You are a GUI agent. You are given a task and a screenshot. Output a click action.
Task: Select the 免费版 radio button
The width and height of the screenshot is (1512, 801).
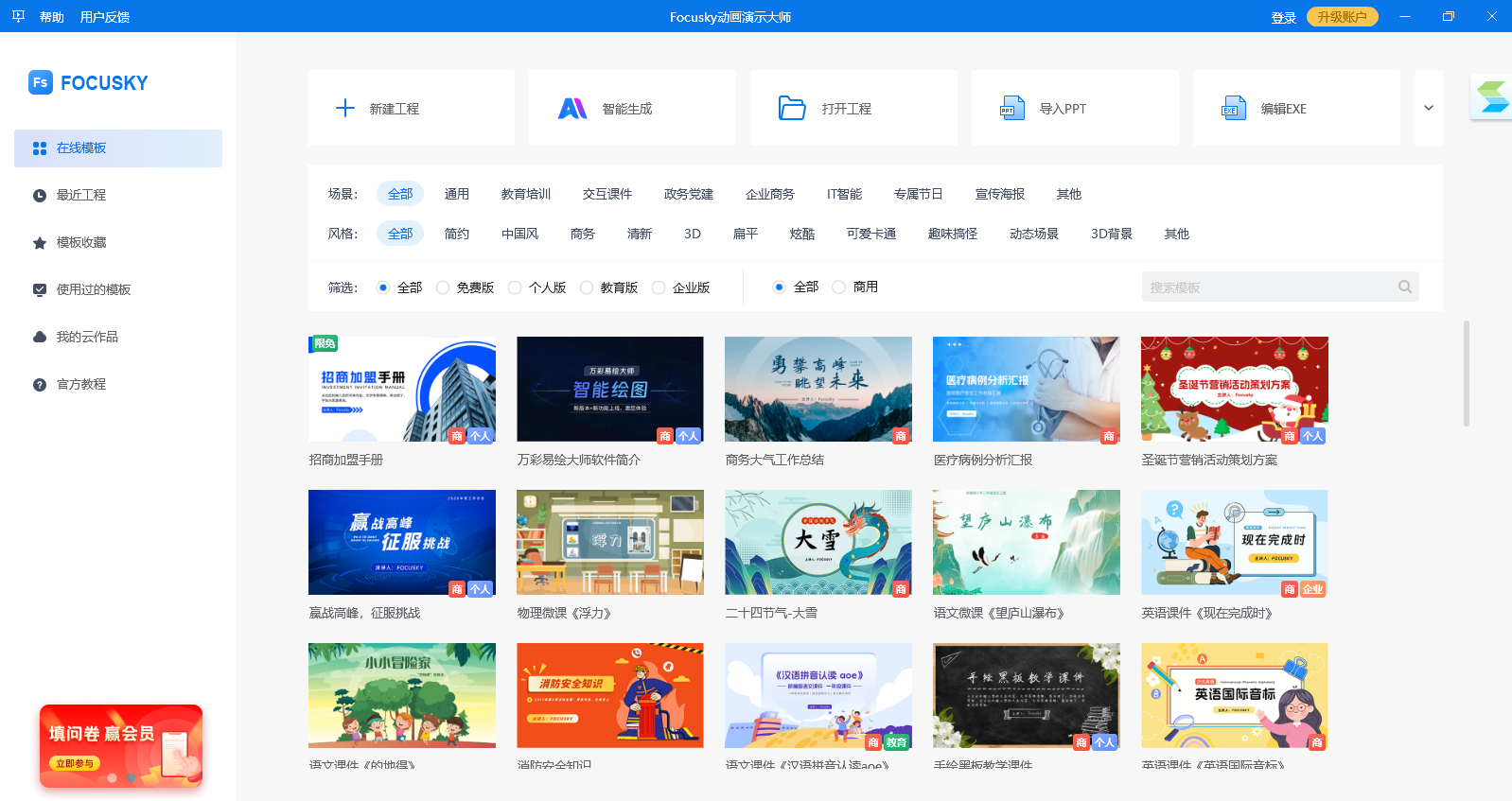click(442, 287)
